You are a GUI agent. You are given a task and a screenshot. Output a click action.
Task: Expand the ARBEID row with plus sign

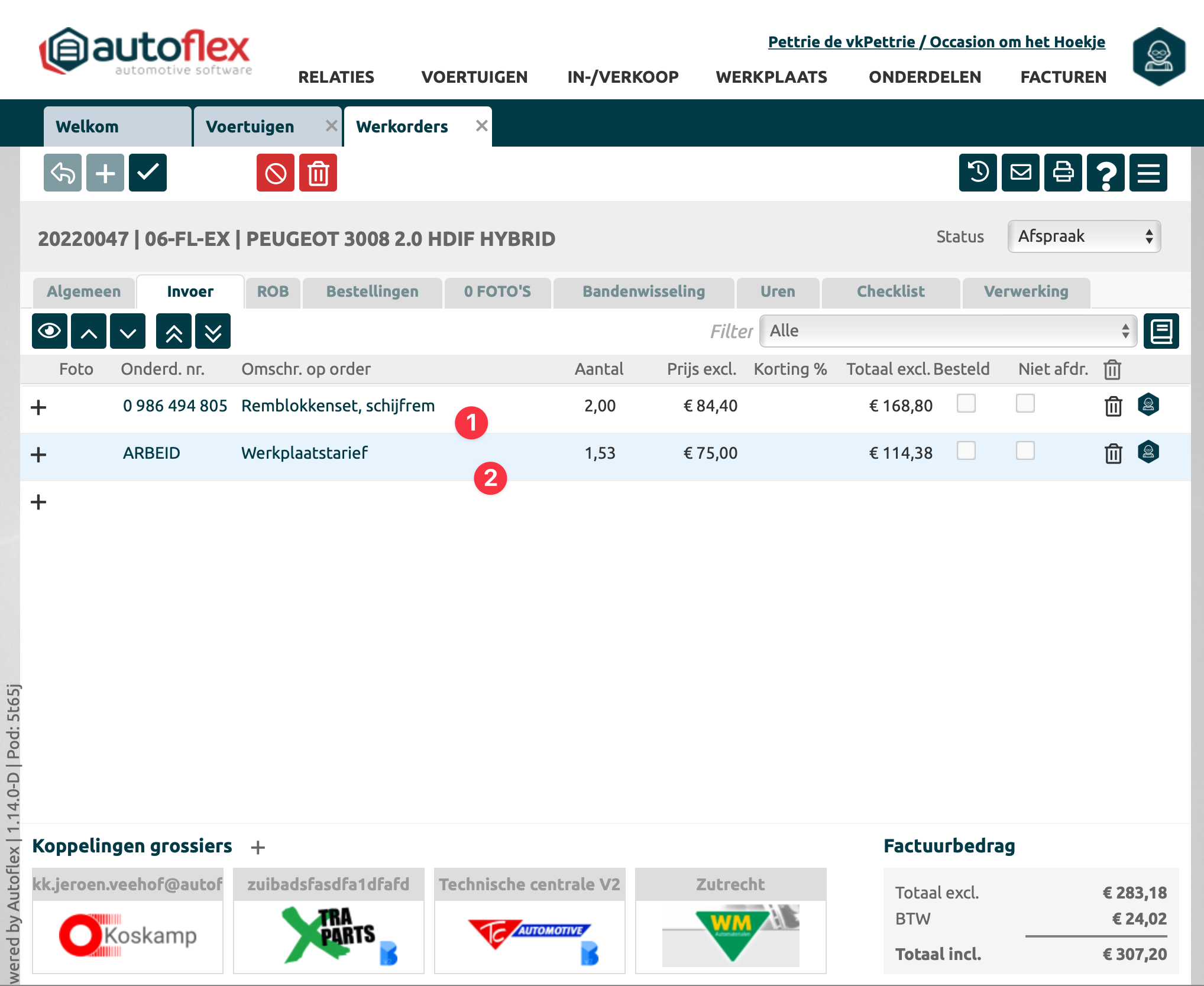[38, 455]
